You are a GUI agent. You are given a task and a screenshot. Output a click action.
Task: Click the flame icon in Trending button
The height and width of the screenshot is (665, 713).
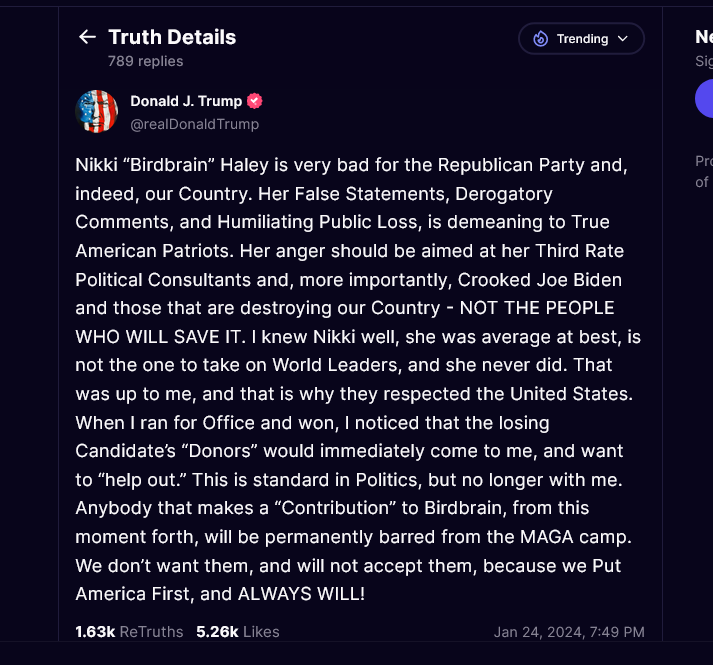540,39
